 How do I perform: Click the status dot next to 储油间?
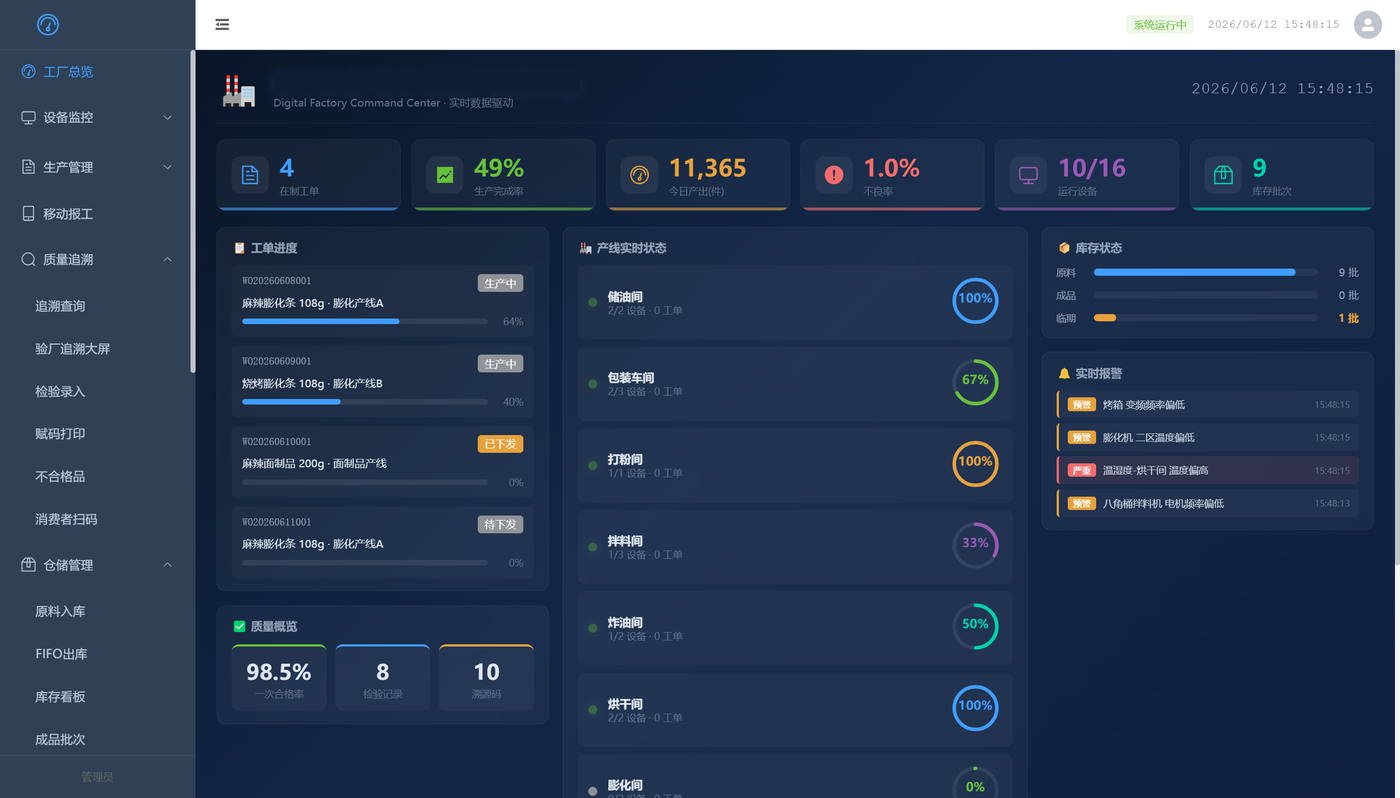[x=593, y=302]
